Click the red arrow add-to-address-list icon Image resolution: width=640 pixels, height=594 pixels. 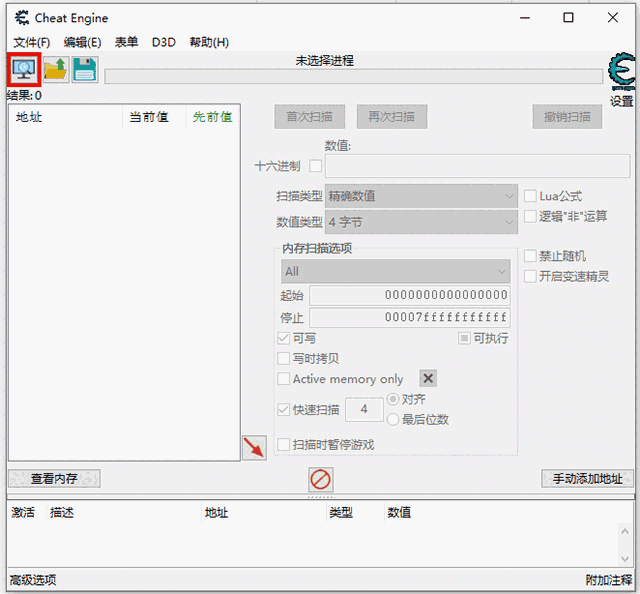click(254, 448)
